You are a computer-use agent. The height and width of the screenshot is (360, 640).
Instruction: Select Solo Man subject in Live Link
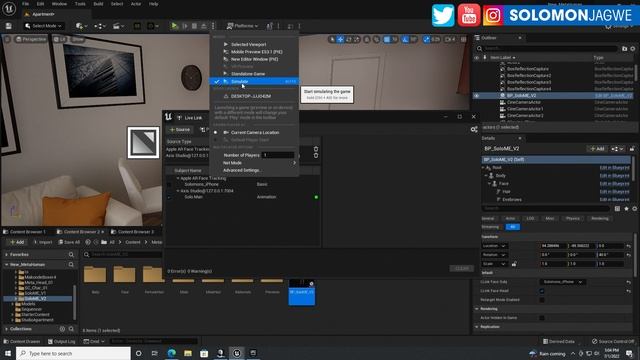pos(193,197)
